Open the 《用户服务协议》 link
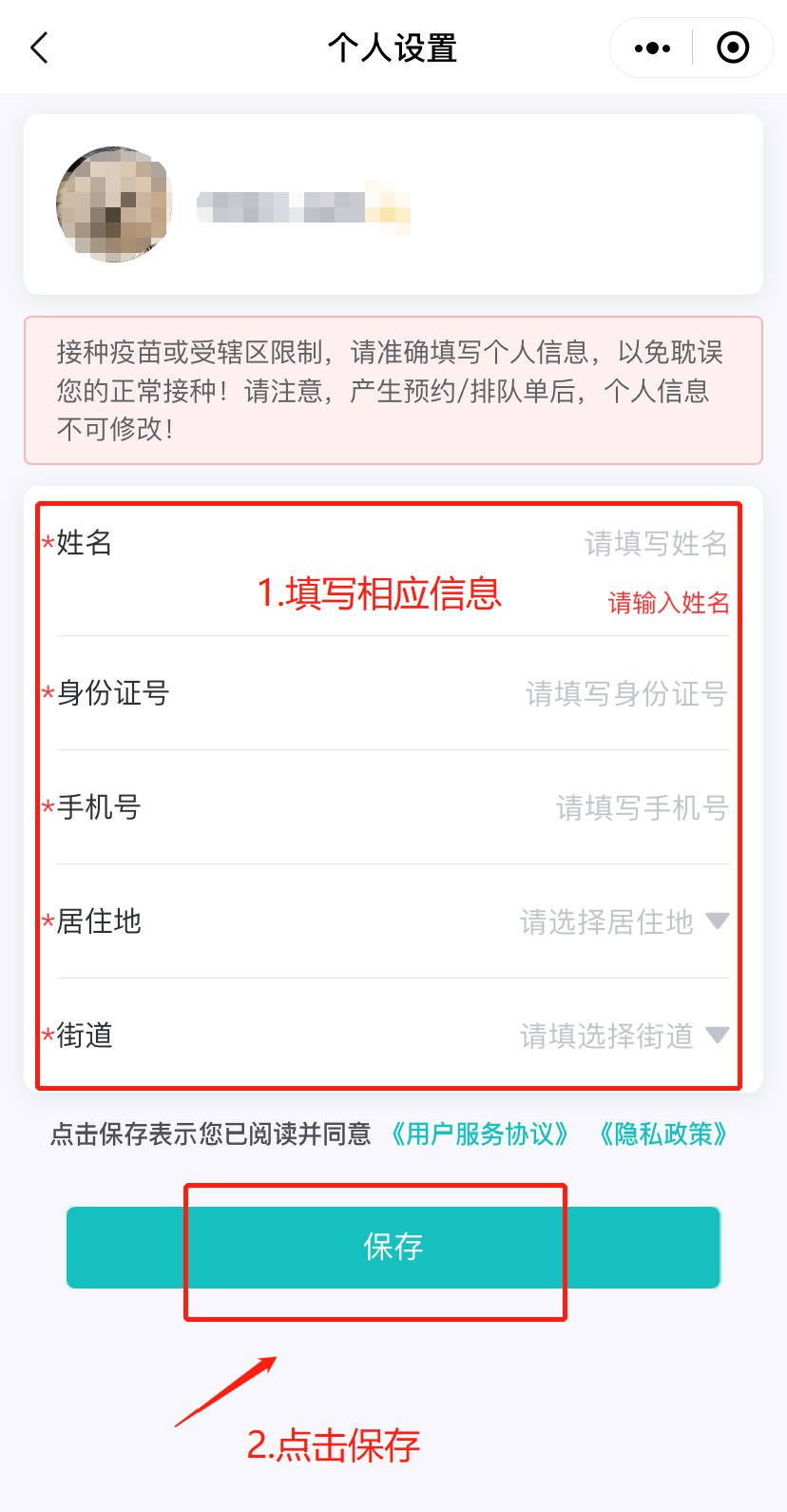Image resolution: width=787 pixels, height=1512 pixels. pos(481,1134)
